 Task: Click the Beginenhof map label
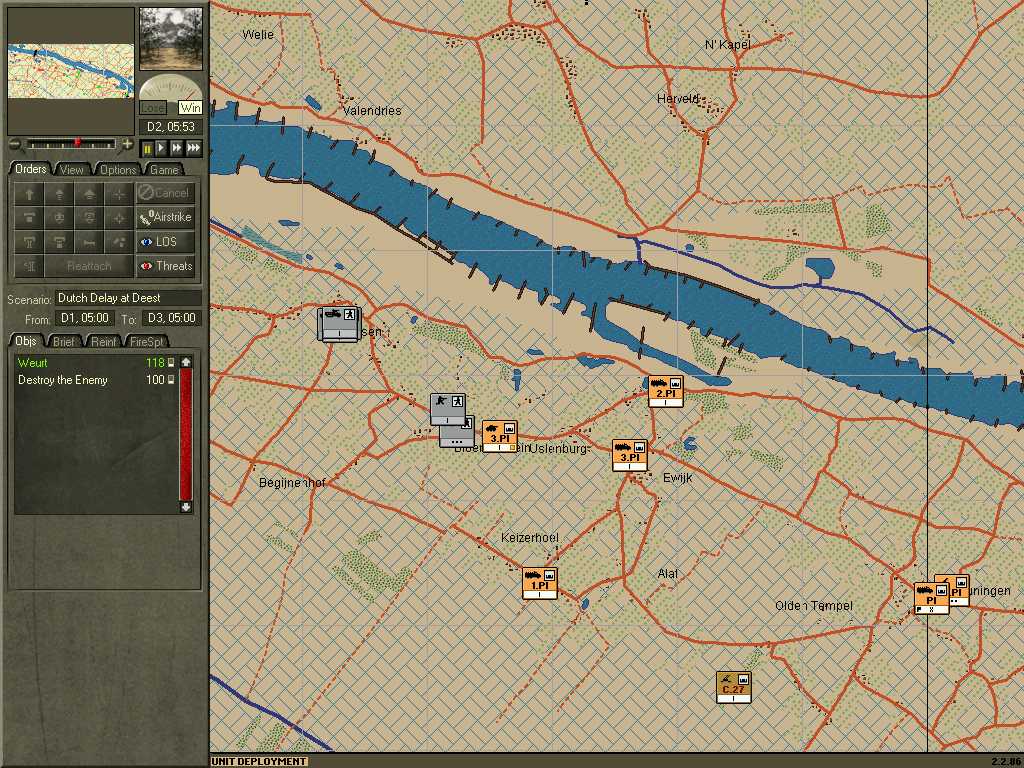tap(292, 483)
